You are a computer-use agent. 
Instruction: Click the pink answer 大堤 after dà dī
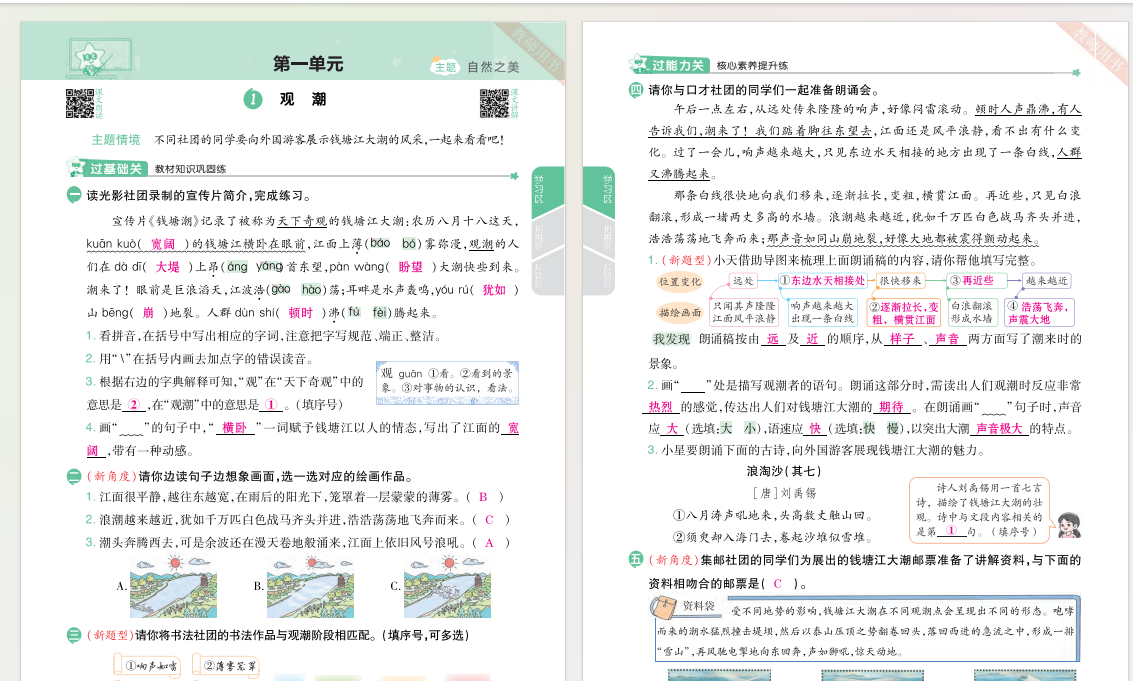pos(168,267)
